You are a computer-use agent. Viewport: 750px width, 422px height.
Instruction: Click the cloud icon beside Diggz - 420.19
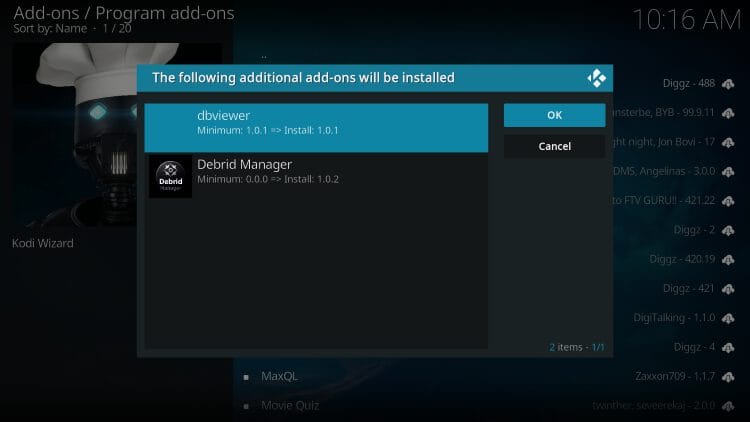(x=728, y=260)
